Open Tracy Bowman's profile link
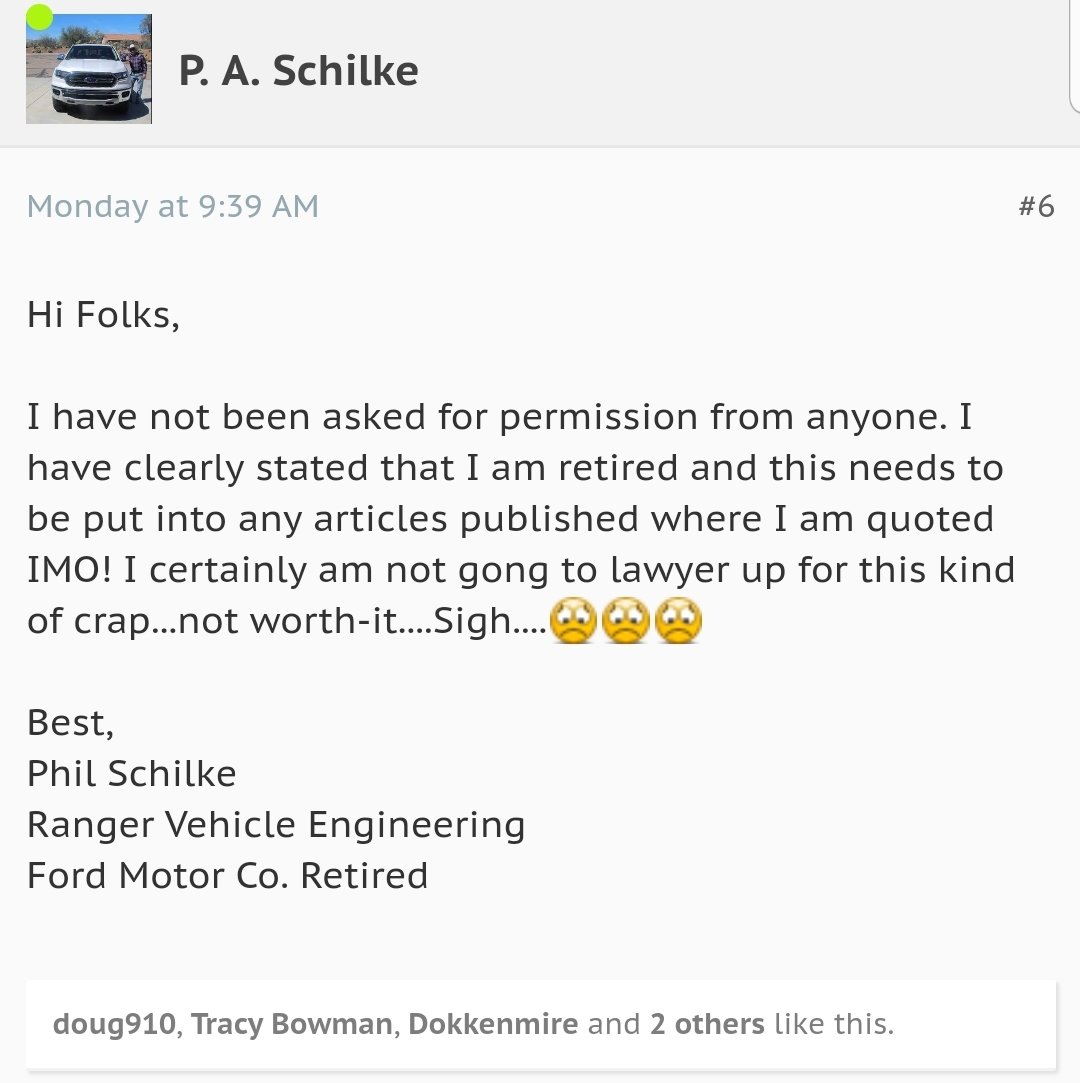 291,1024
